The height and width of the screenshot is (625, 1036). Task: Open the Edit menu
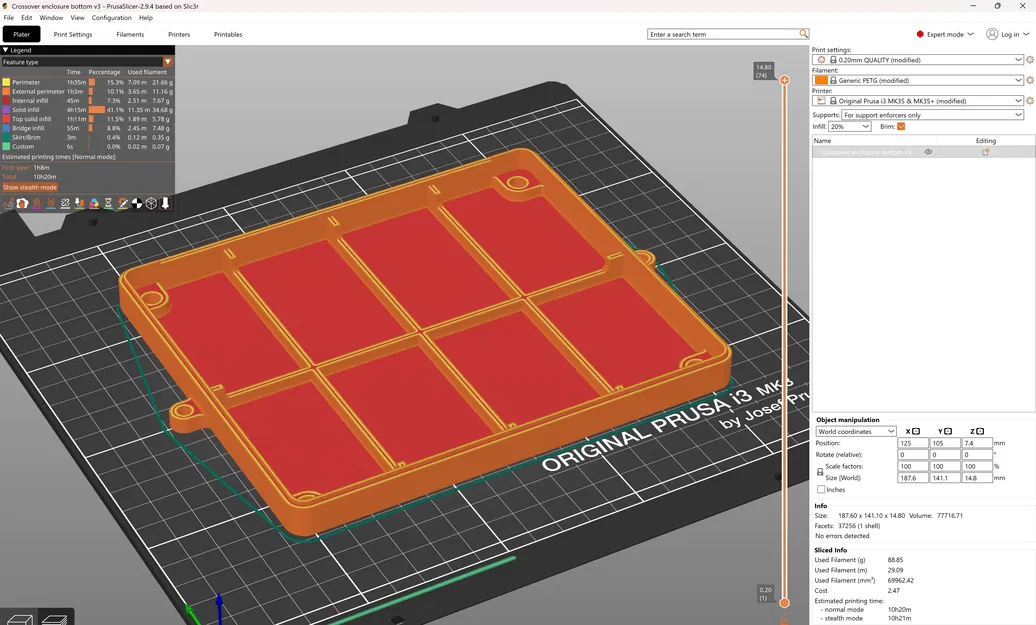pyautogui.click(x=26, y=18)
